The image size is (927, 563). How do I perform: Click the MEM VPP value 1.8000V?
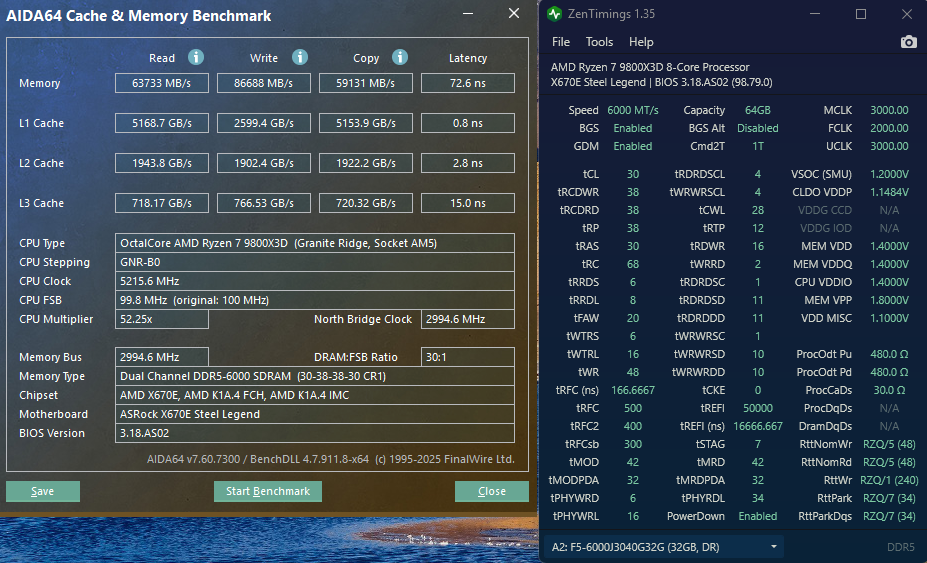[x=889, y=300]
